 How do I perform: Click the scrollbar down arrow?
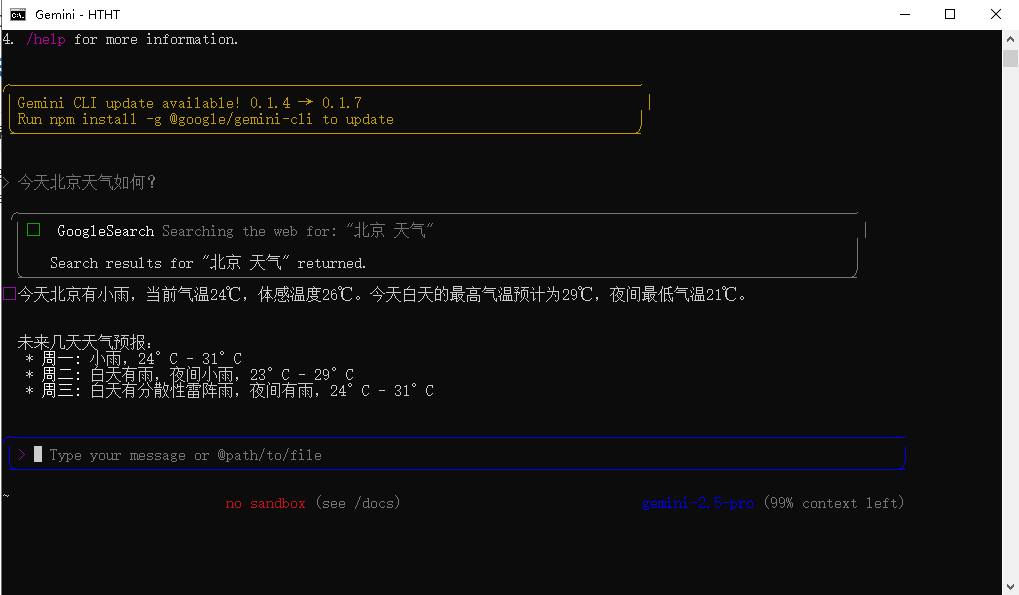[x=1010, y=587]
